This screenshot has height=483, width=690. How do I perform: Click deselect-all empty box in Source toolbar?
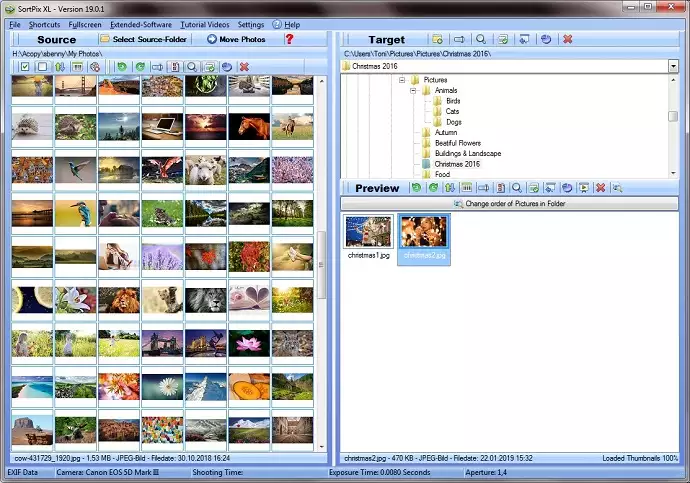41,67
